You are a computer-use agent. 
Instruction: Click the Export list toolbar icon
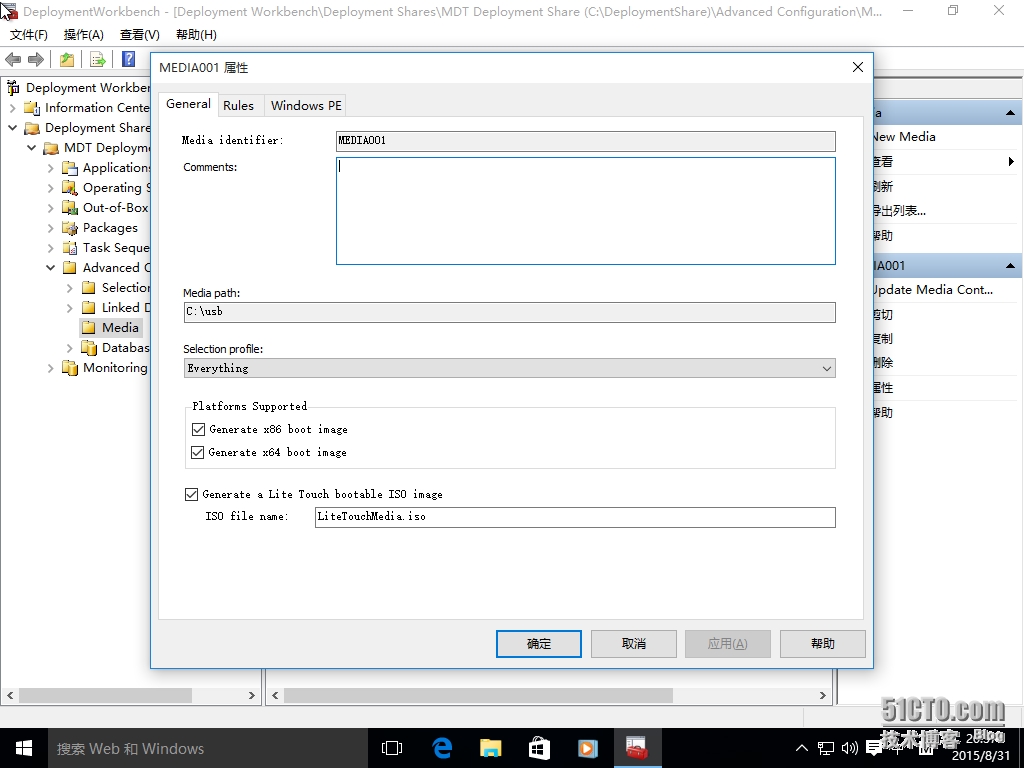98,59
